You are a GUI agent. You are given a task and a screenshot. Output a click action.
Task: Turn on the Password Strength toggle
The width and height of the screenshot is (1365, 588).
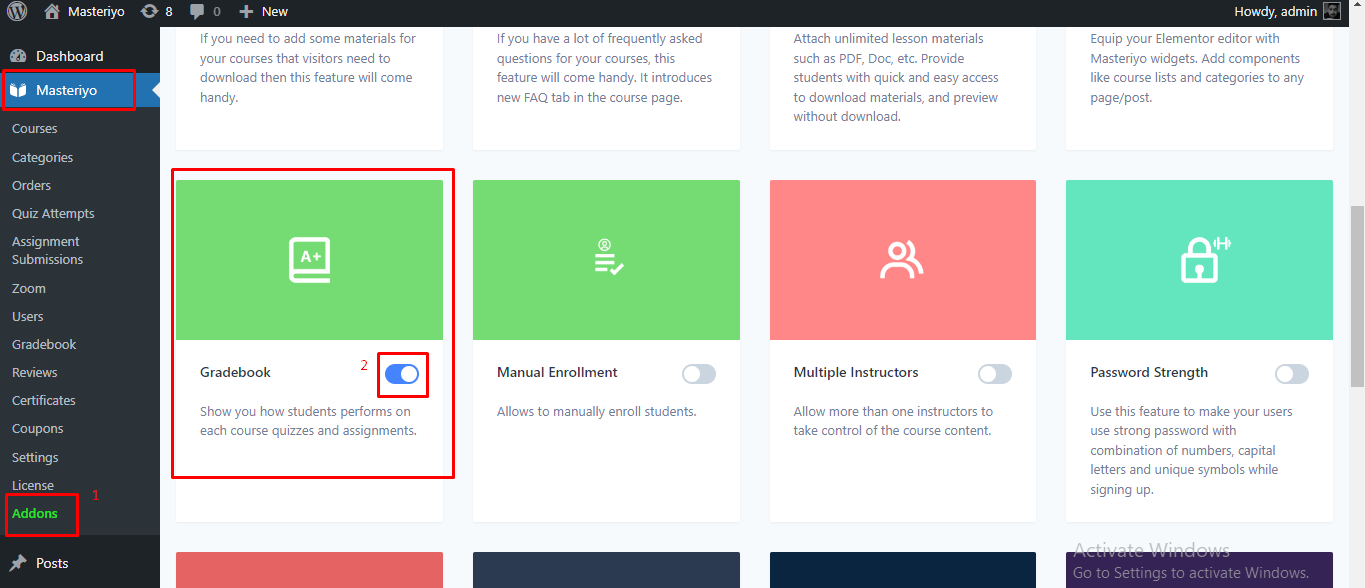(1292, 374)
